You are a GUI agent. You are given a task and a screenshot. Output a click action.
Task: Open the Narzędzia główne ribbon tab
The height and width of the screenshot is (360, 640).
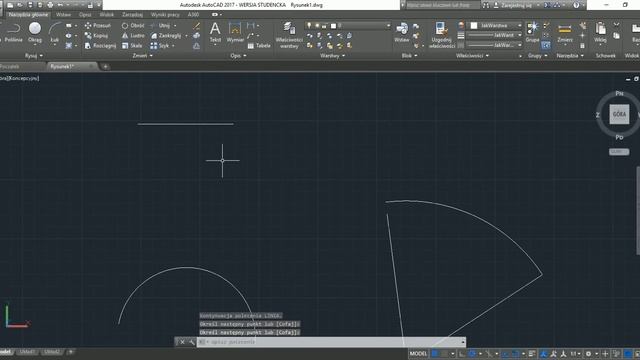28,15
